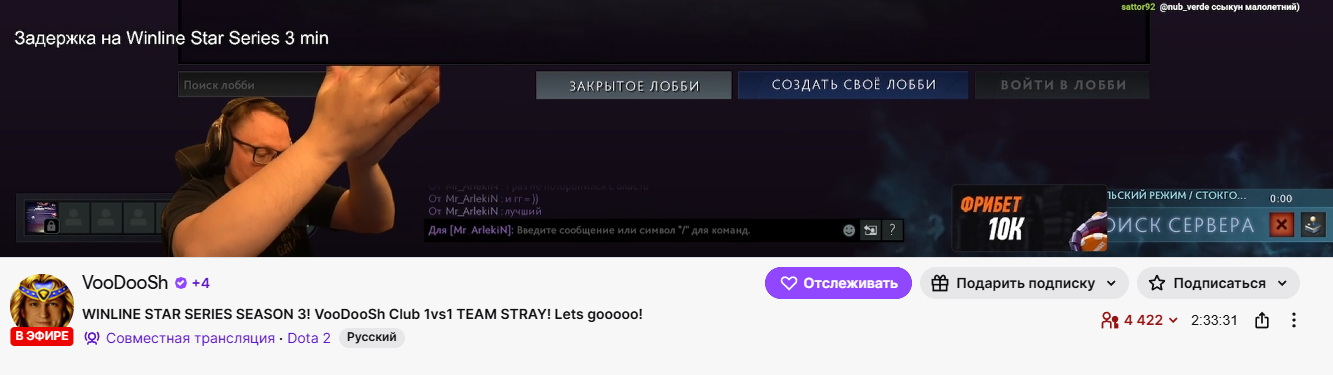Click the red X cancel search button
The height and width of the screenshot is (375, 1333).
tap(1281, 224)
